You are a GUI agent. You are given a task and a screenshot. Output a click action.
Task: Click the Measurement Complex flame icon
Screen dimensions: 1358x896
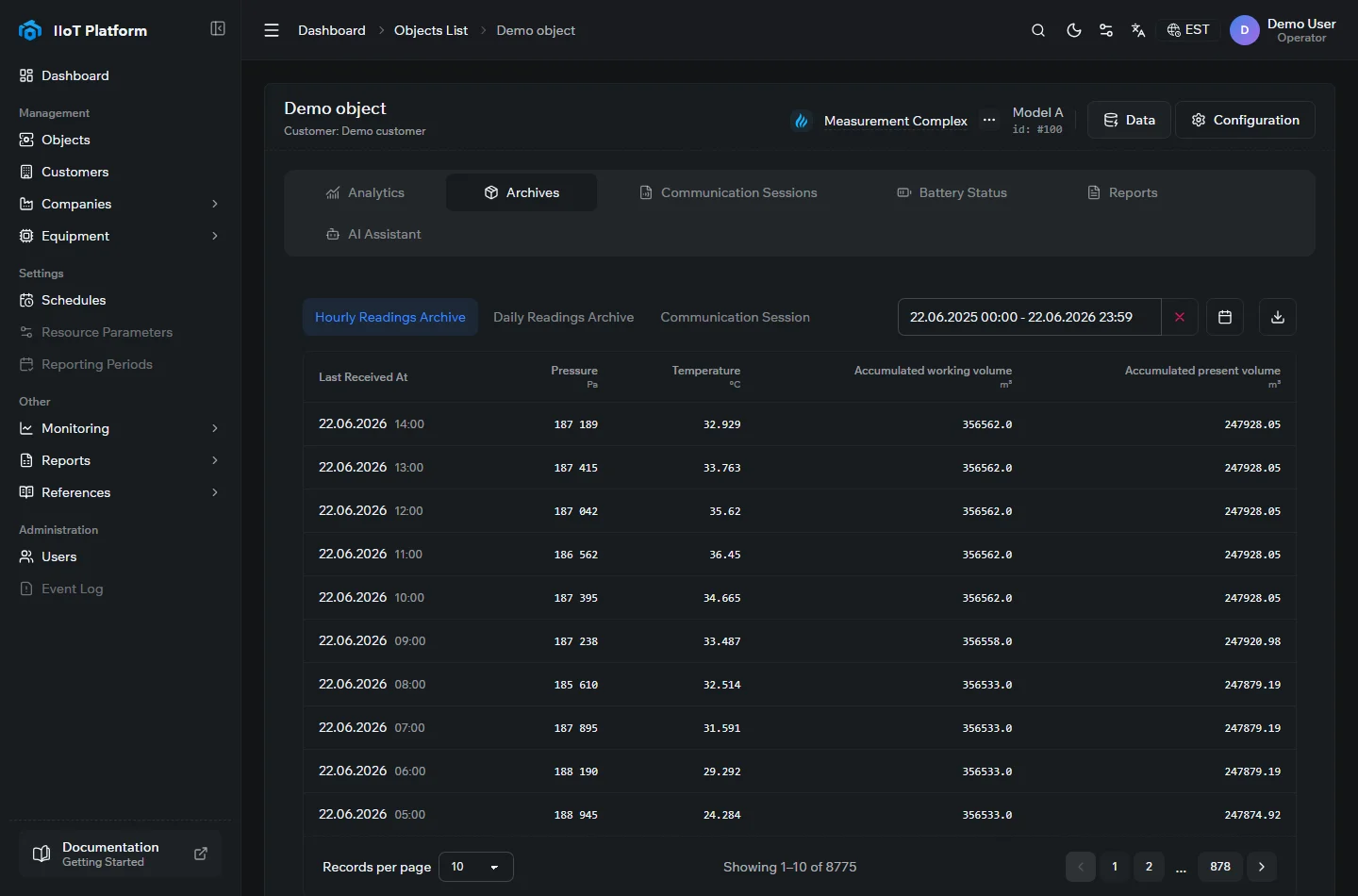pyautogui.click(x=802, y=121)
